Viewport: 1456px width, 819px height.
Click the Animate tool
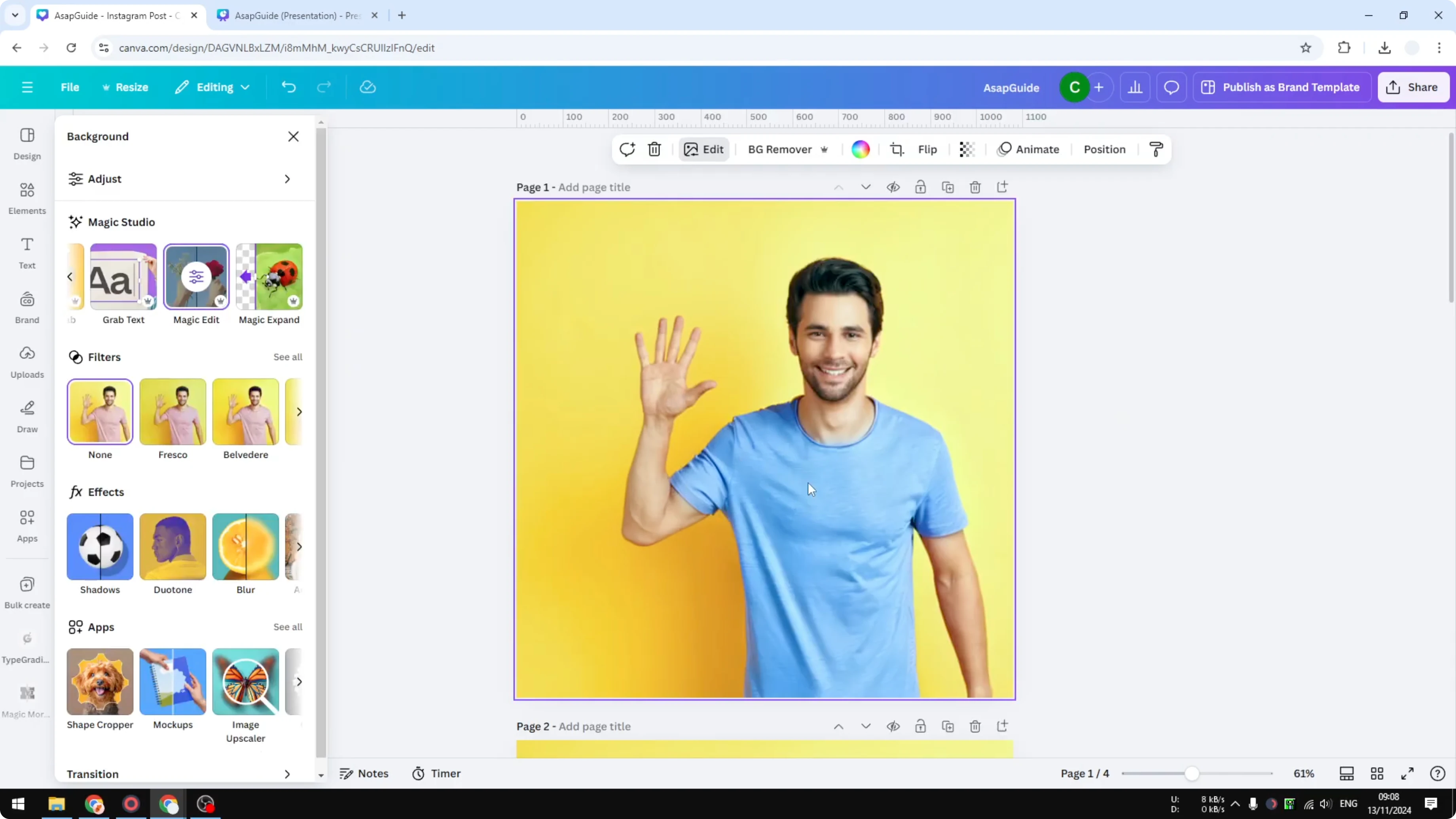tap(1029, 149)
